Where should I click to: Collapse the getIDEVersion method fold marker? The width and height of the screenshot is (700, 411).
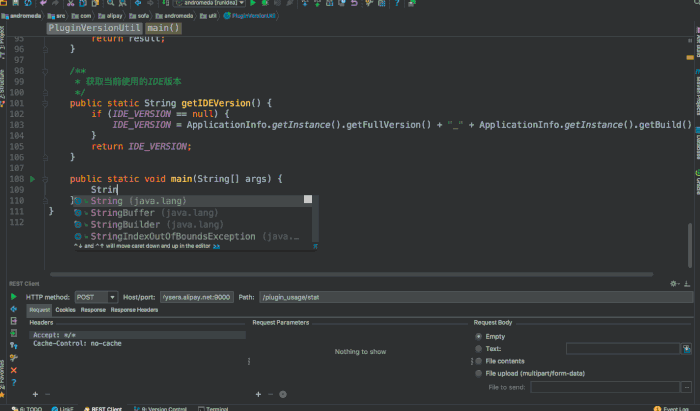pos(46,103)
